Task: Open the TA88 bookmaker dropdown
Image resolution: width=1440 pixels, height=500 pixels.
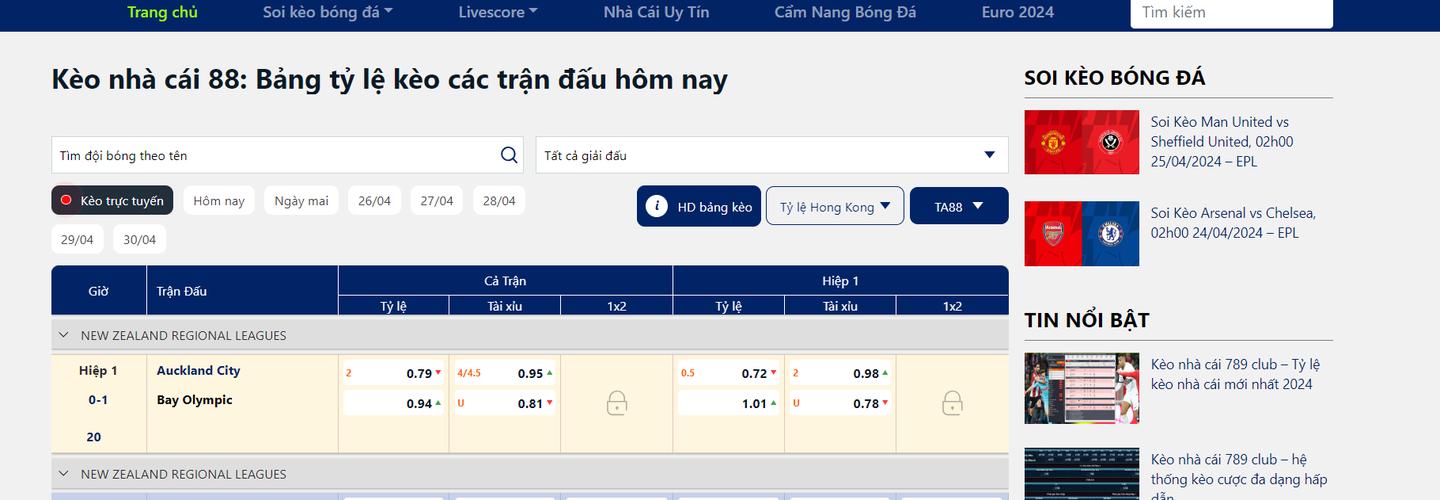Action: pos(959,207)
